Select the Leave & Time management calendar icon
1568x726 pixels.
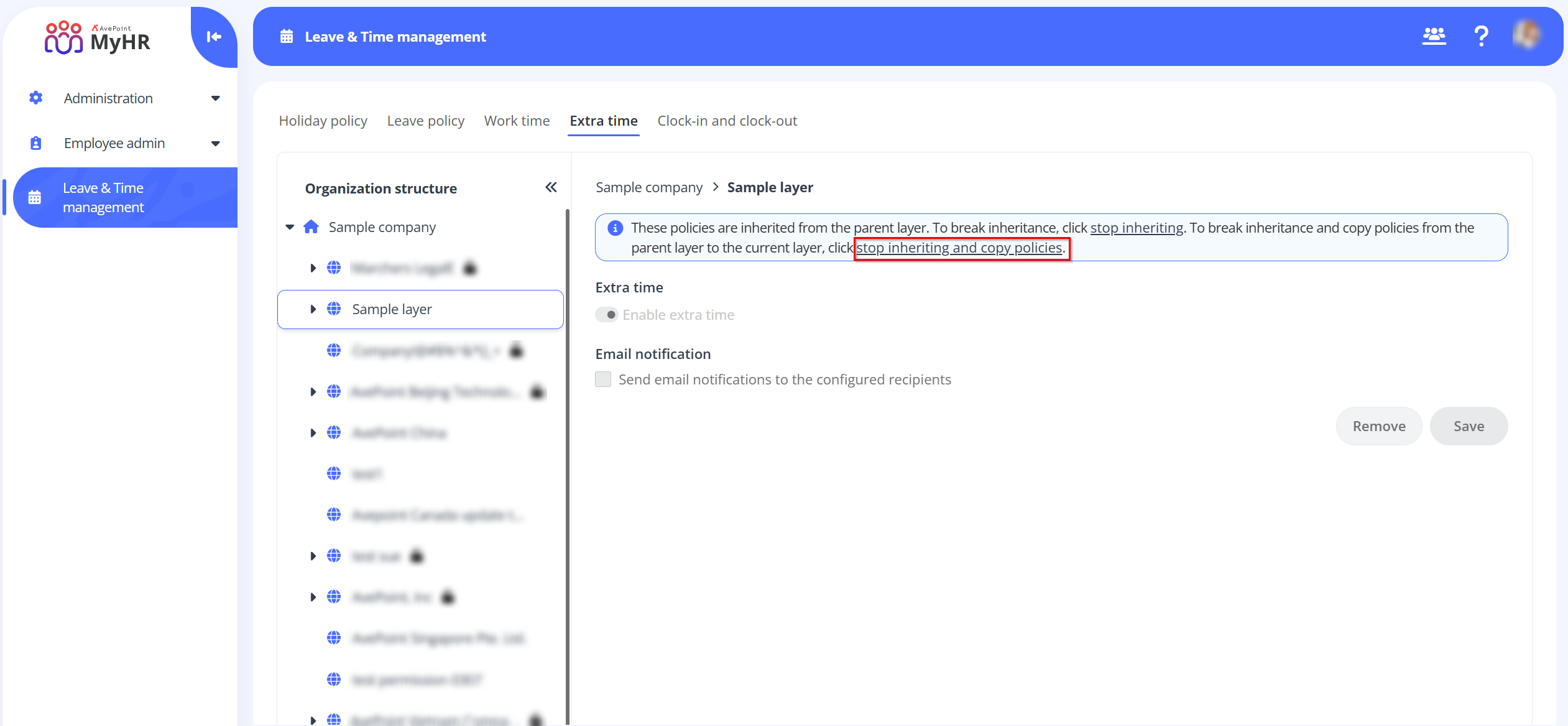pos(34,197)
